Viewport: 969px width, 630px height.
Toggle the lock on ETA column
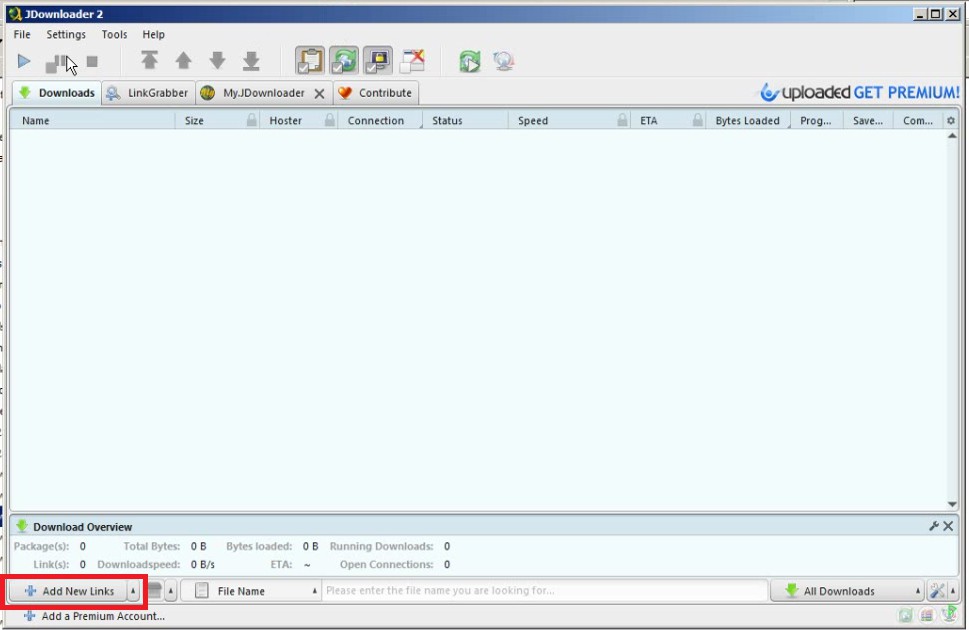click(x=698, y=120)
